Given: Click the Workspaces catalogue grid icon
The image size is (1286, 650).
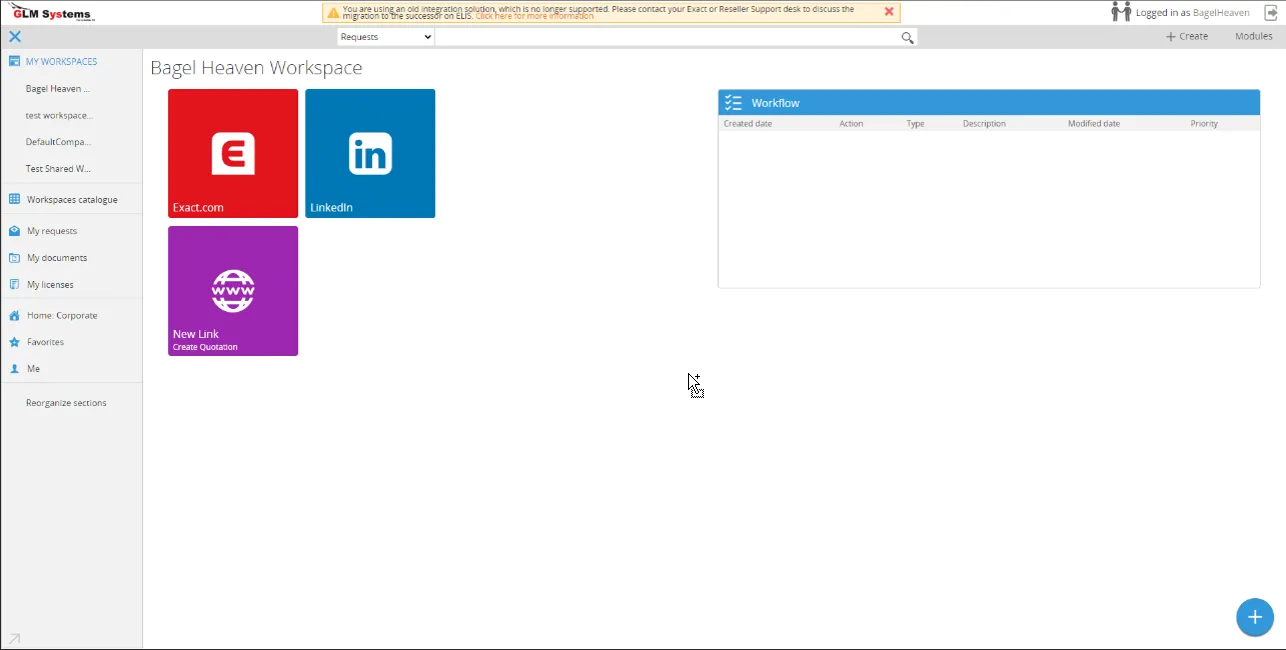Looking at the screenshot, I should [x=13, y=199].
